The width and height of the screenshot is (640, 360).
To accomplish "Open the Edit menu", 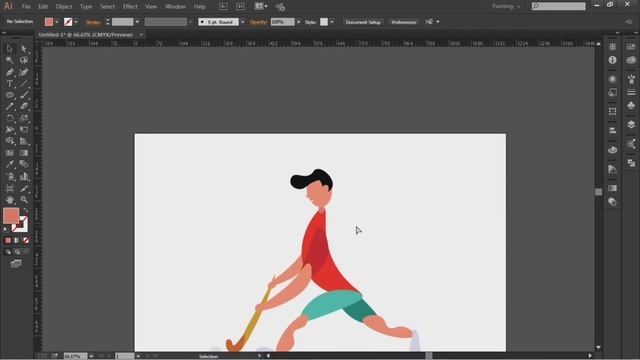I will [43, 7].
